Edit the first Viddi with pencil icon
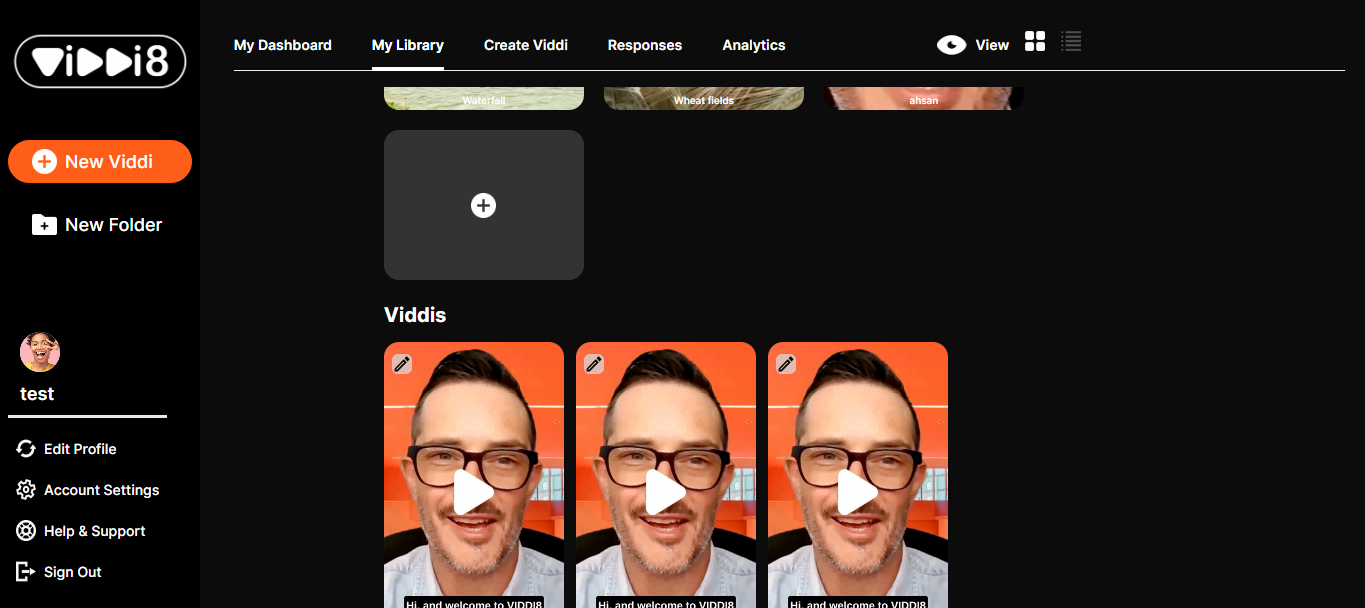This screenshot has width=1365, height=608. 402,364
